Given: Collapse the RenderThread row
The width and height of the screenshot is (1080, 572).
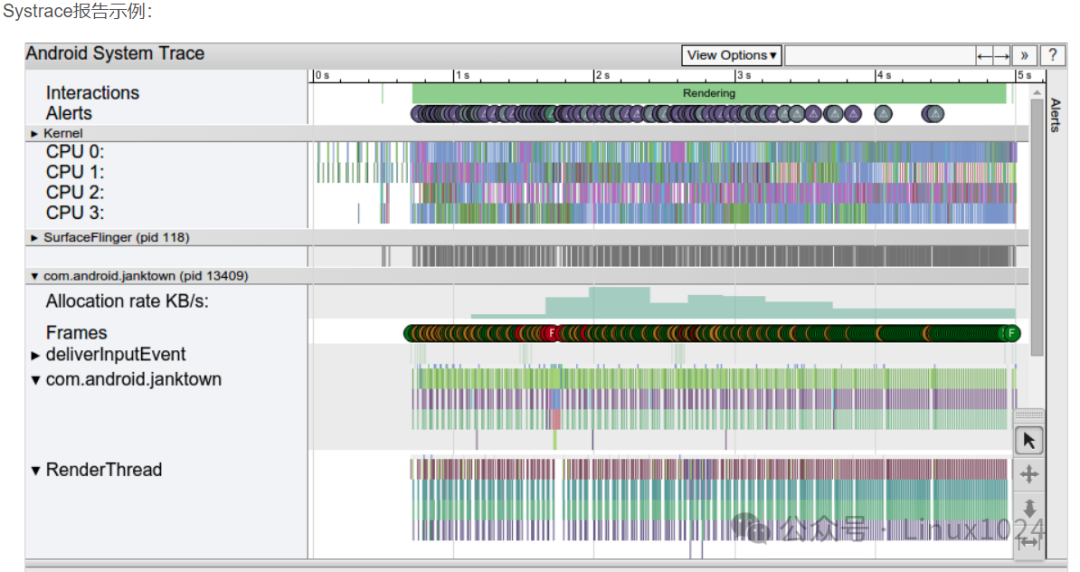Looking at the screenshot, I should [x=35, y=471].
